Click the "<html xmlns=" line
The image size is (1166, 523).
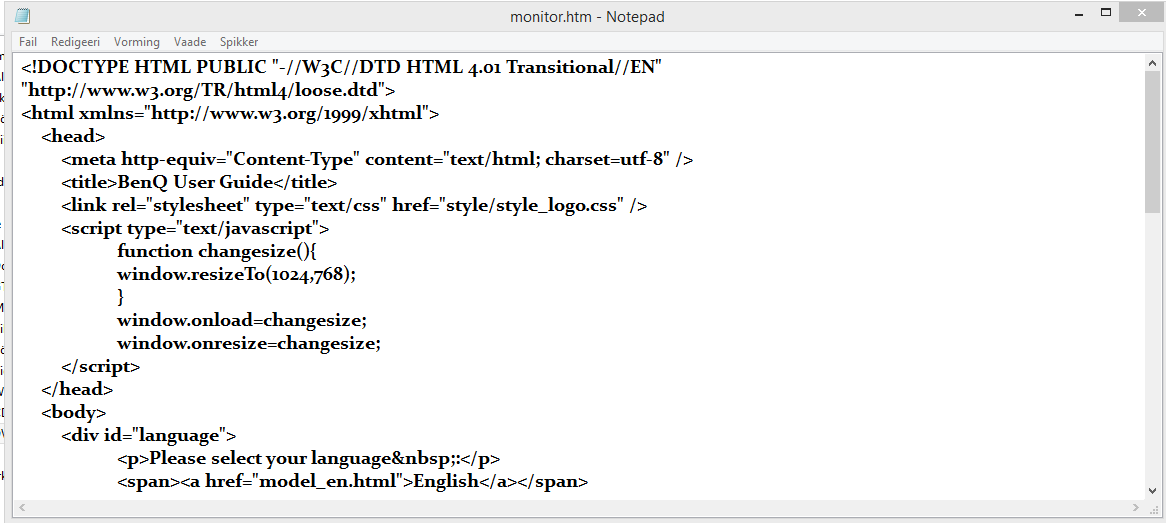[230, 114]
